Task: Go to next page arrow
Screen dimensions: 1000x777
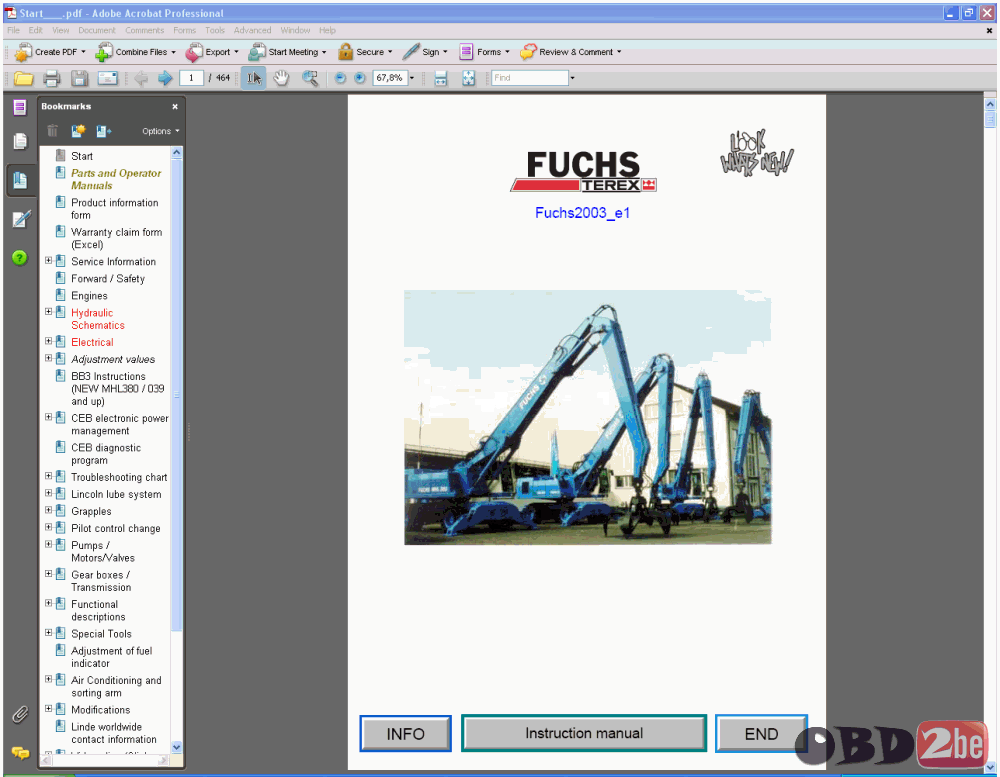Action: (x=165, y=78)
